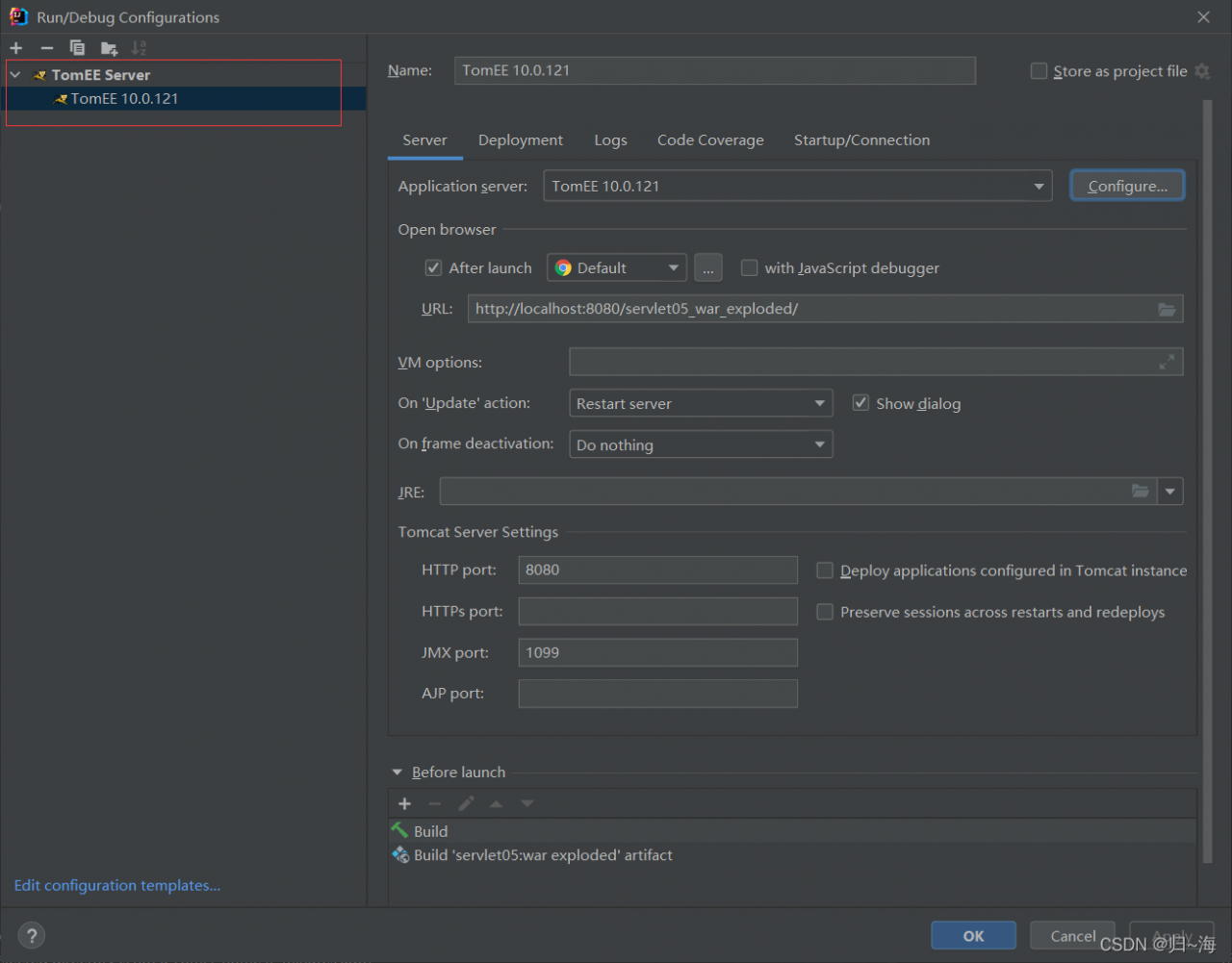Open the help question mark button
Viewport: 1232px width, 963px height.
point(31,935)
